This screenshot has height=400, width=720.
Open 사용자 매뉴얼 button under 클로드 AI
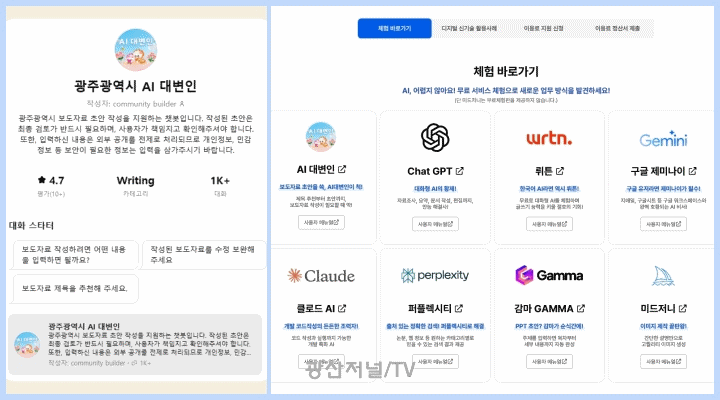(x=321, y=361)
